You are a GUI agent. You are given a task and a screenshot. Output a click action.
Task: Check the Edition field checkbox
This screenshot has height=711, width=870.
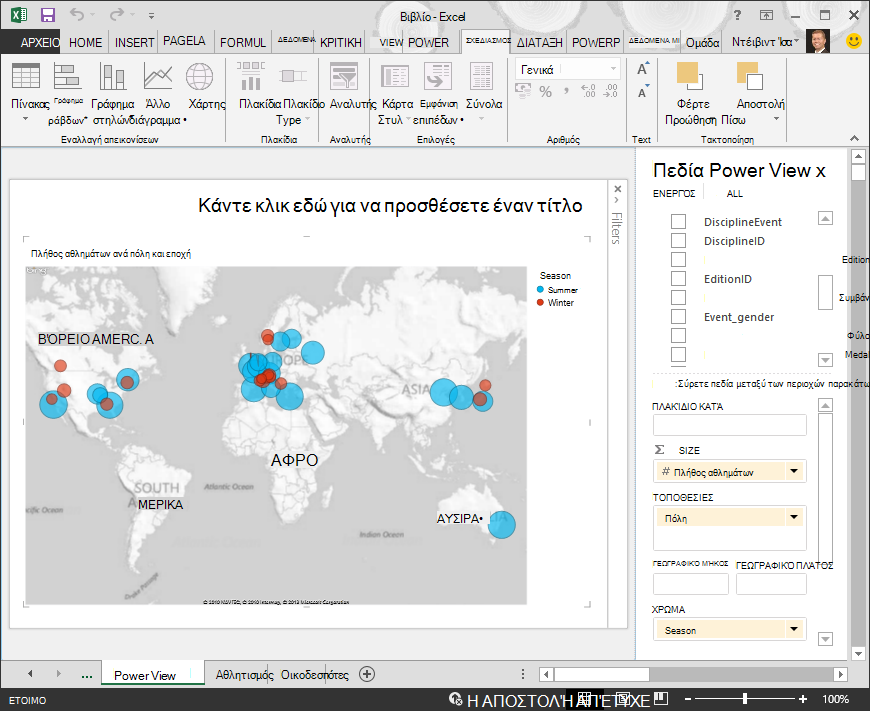678,259
